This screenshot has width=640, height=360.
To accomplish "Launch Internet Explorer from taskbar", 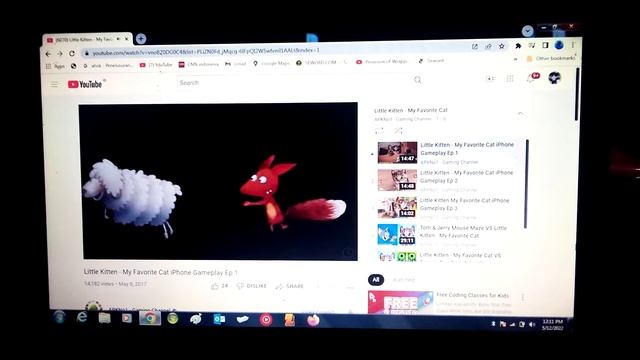I will tap(82, 317).
